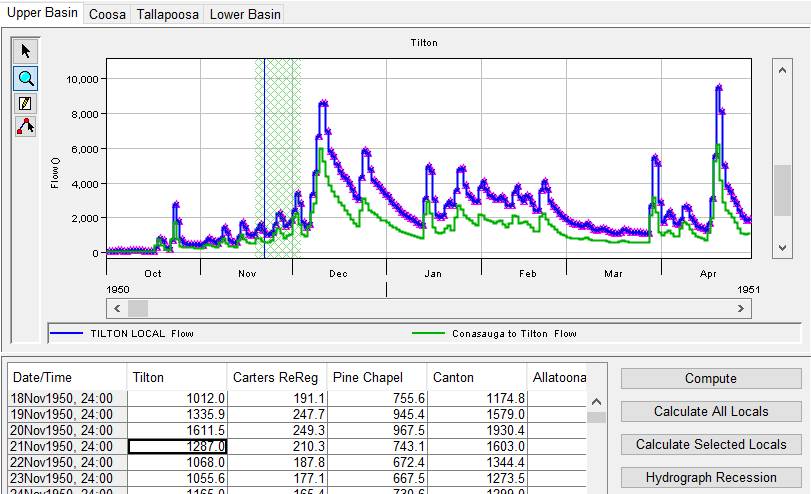Click the table scrollbar up arrow
The image size is (811, 494).
596,401
